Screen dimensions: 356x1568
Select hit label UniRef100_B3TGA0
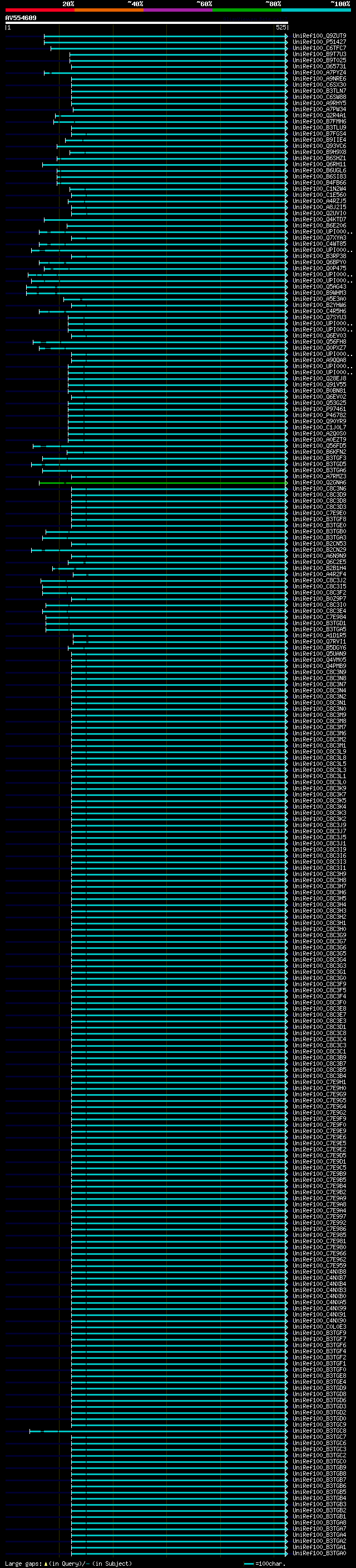click(319, 1554)
